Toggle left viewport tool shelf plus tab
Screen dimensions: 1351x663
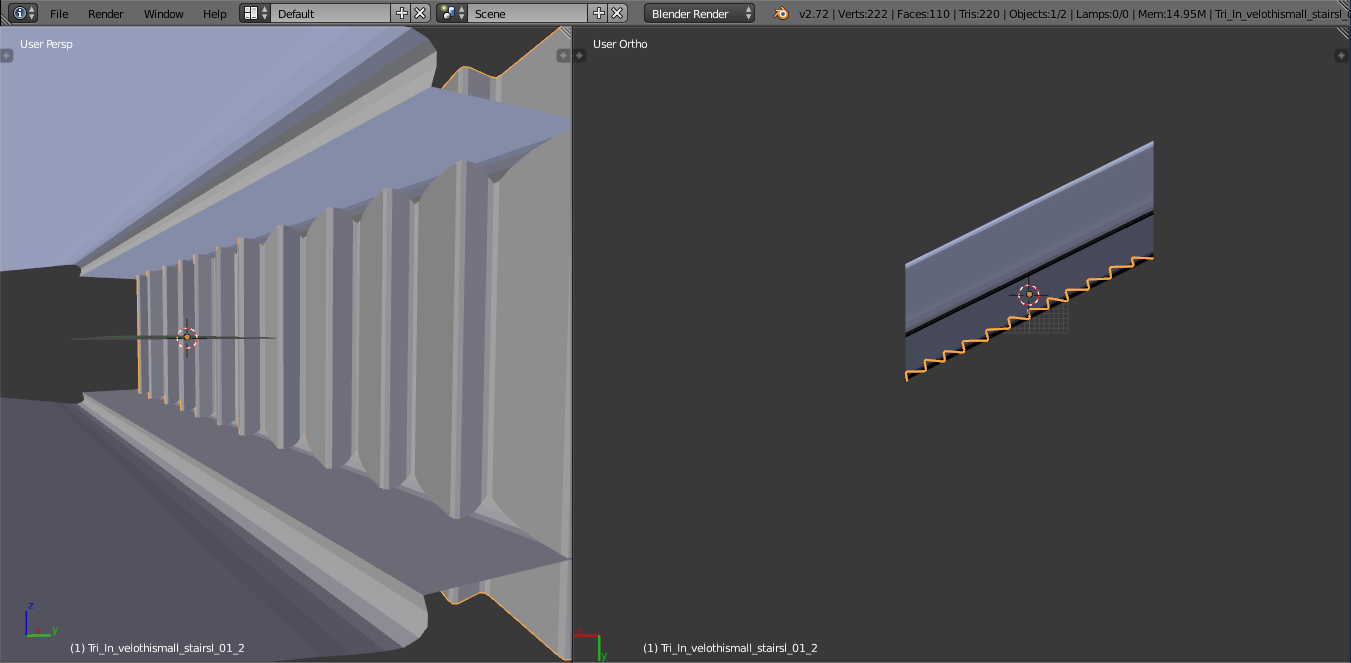coord(6,55)
